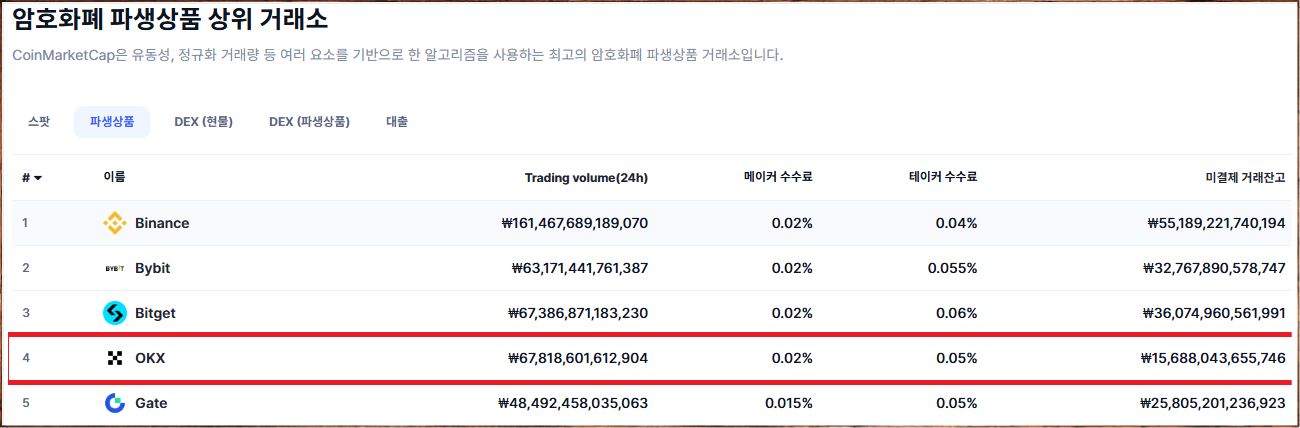Image resolution: width=1300 pixels, height=428 pixels.
Task: Click OKX open interest ₩15,688,043,655,746
Action: [x=1213, y=358]
